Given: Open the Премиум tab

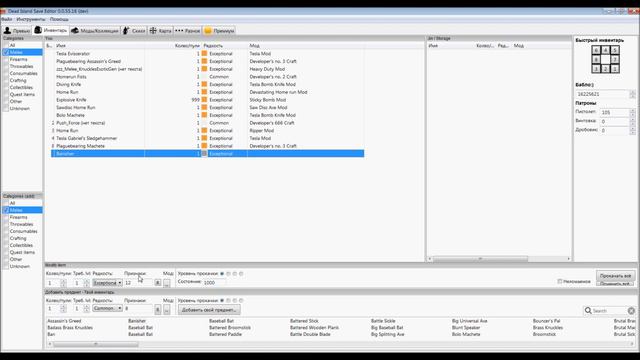Looking at the screenshot, I should 220,31.
